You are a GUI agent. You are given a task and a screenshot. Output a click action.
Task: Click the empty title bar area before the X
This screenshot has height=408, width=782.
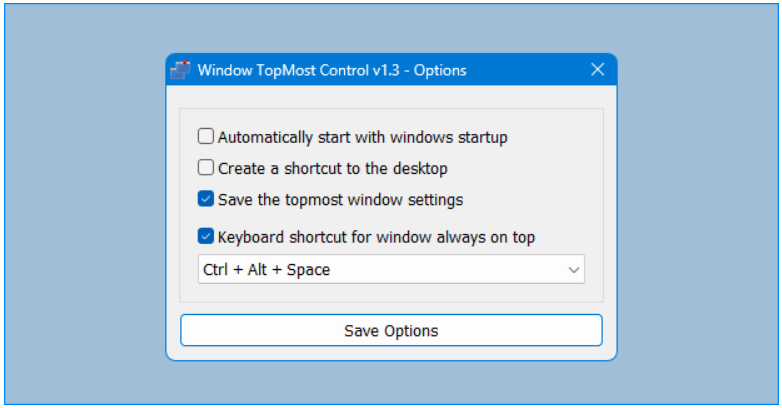coord(530,70)
